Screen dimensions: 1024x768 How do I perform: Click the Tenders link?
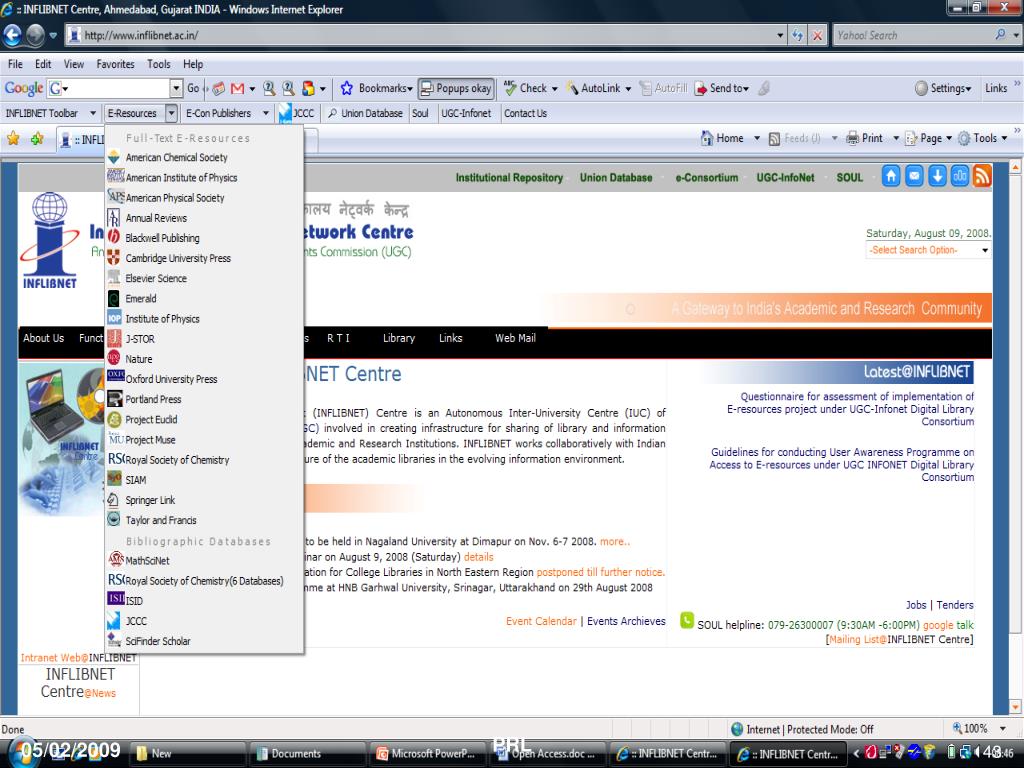tap(955, 605)
